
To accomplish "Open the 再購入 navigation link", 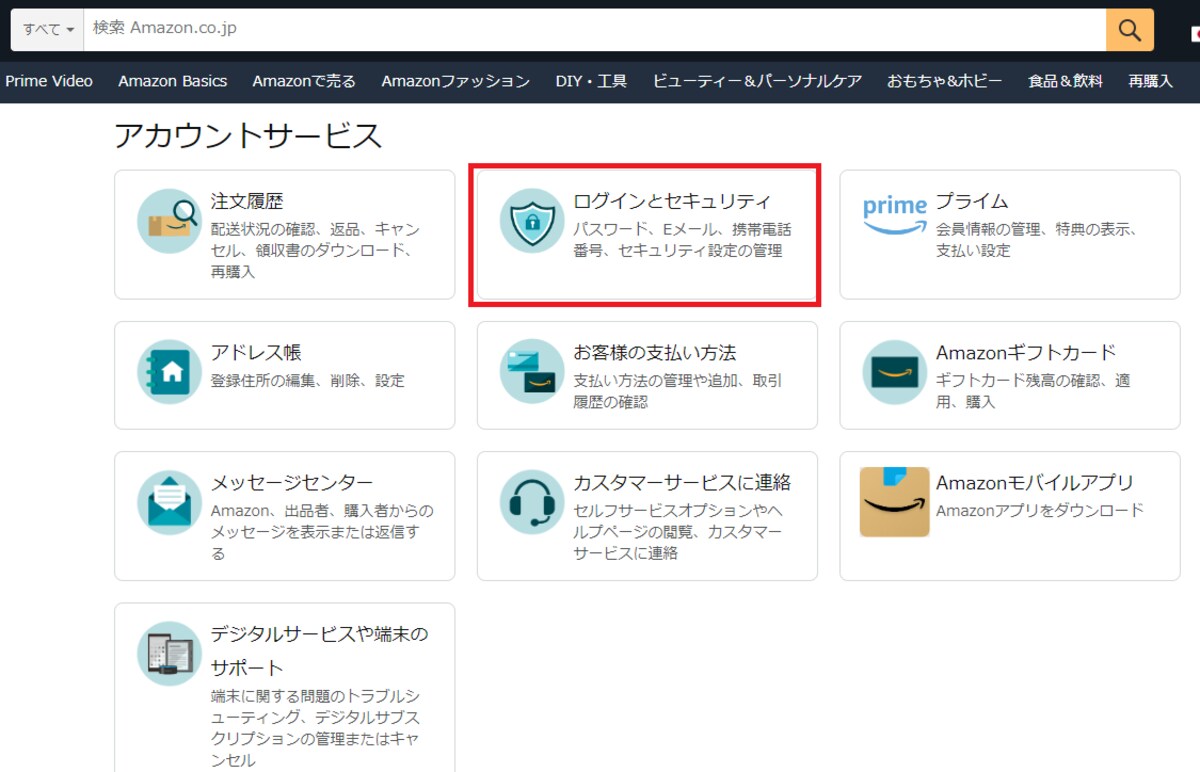I will point(1151,81).
